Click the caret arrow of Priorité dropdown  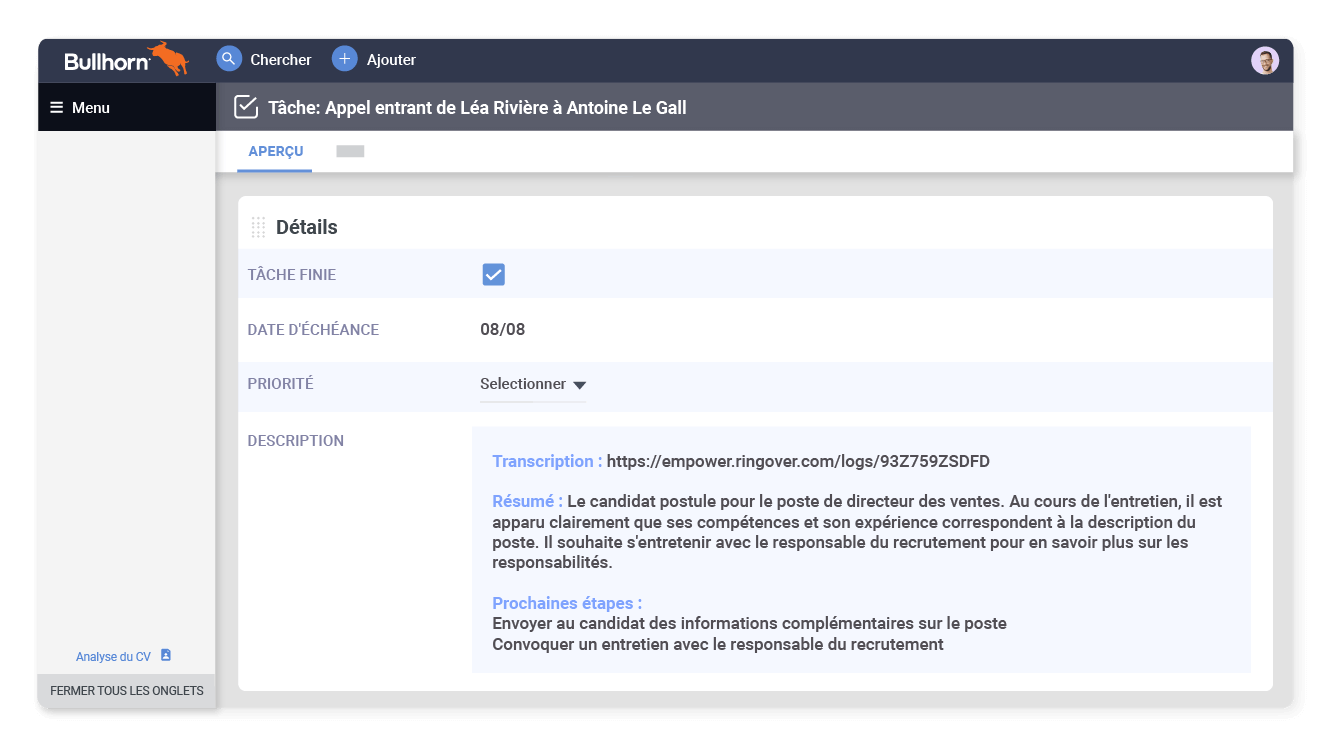pyautogui.click(x=579, y=385)
